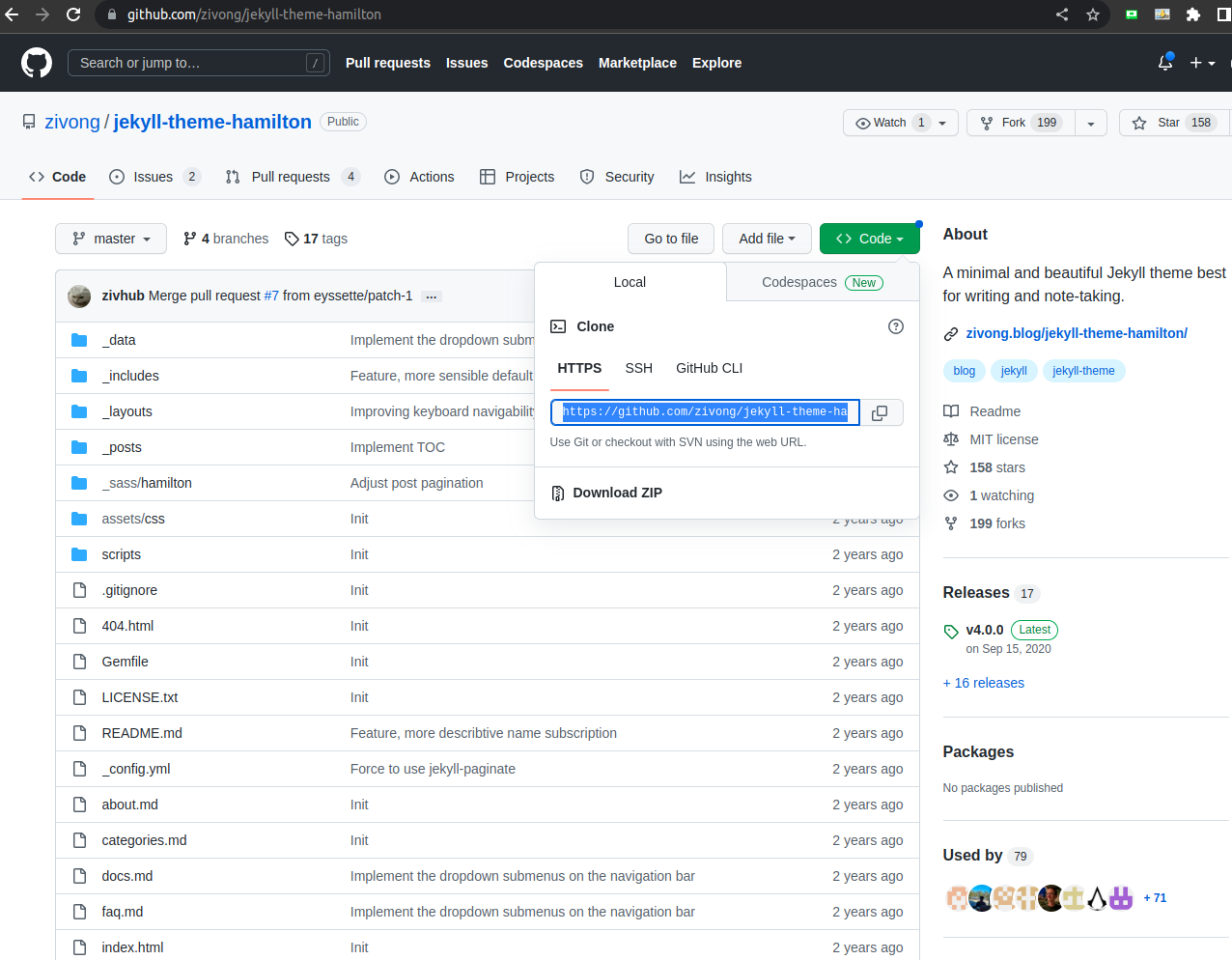The width and height of the screenshot is (1232, 960).
Task: Open the plus create-new dropdown
Action: [1202, 63]
